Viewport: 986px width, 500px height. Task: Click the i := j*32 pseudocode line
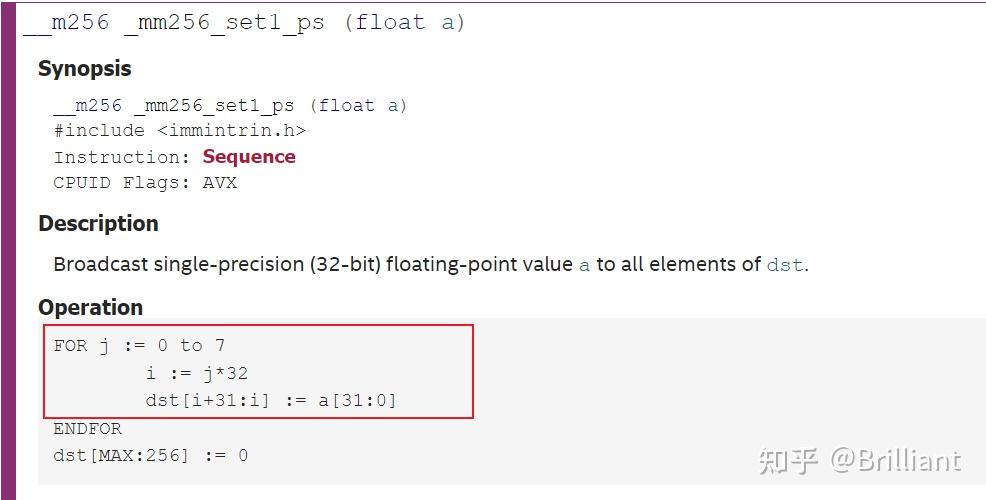click(x=197, y=374)
